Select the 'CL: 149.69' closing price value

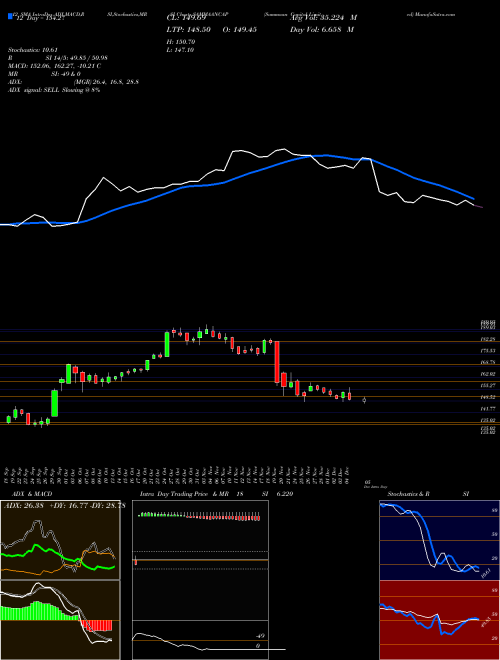pos(186,18)
